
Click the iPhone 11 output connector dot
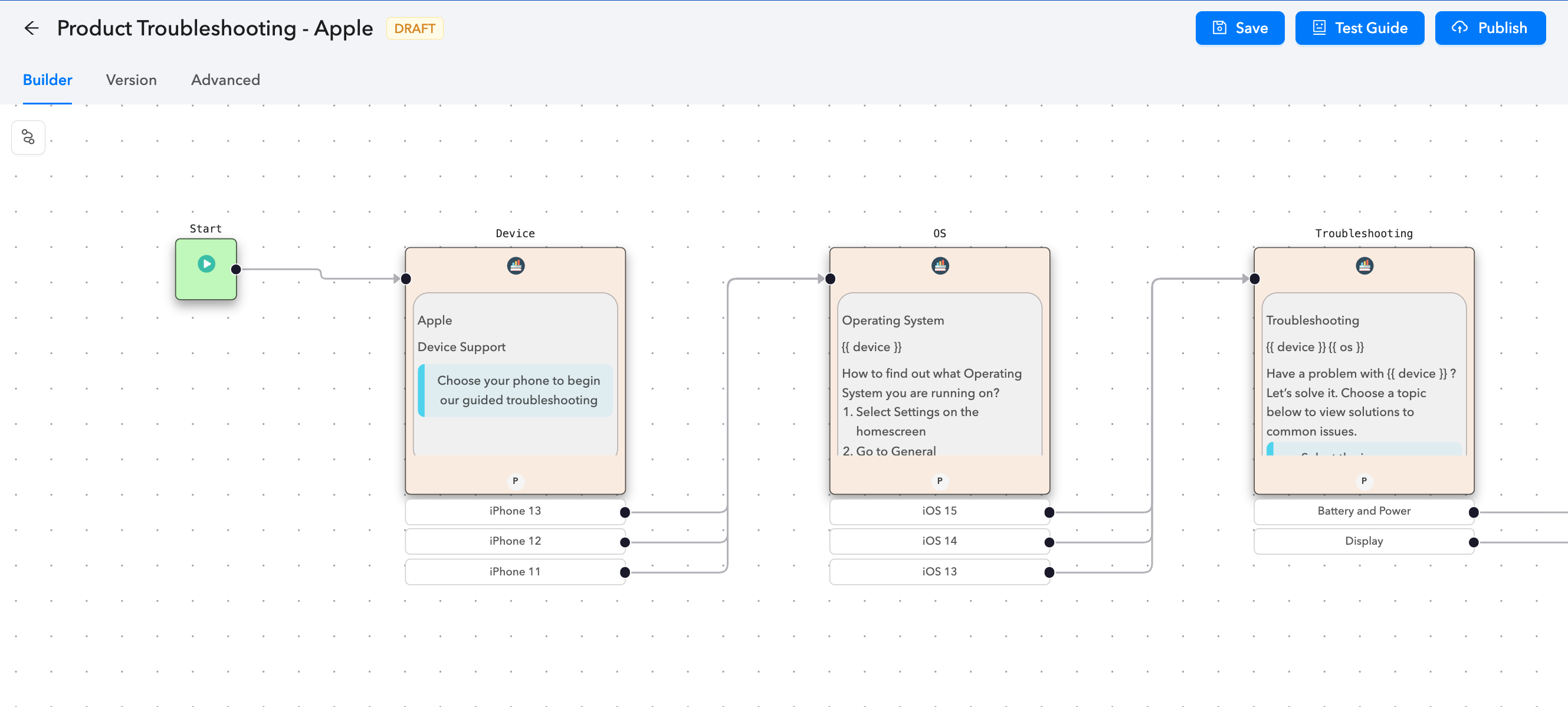point(625,572)
